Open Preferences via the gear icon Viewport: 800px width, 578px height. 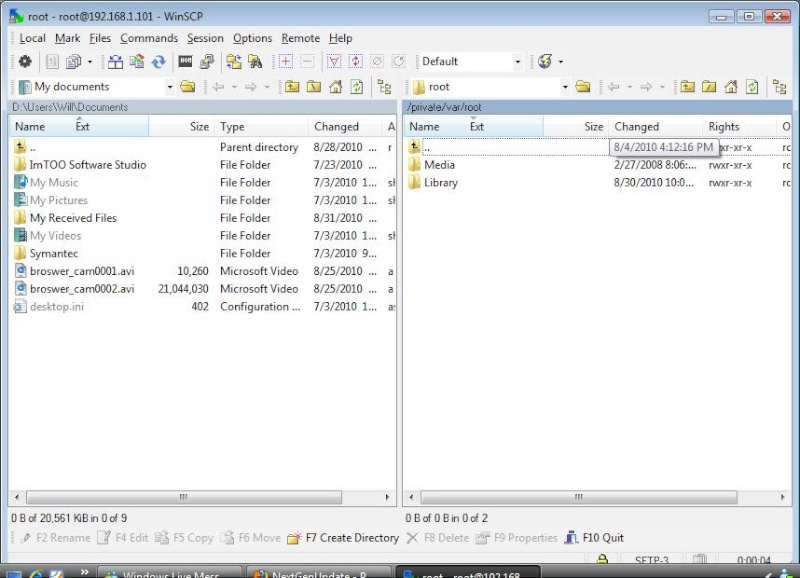pyautogui.click(x=25, y=62)
